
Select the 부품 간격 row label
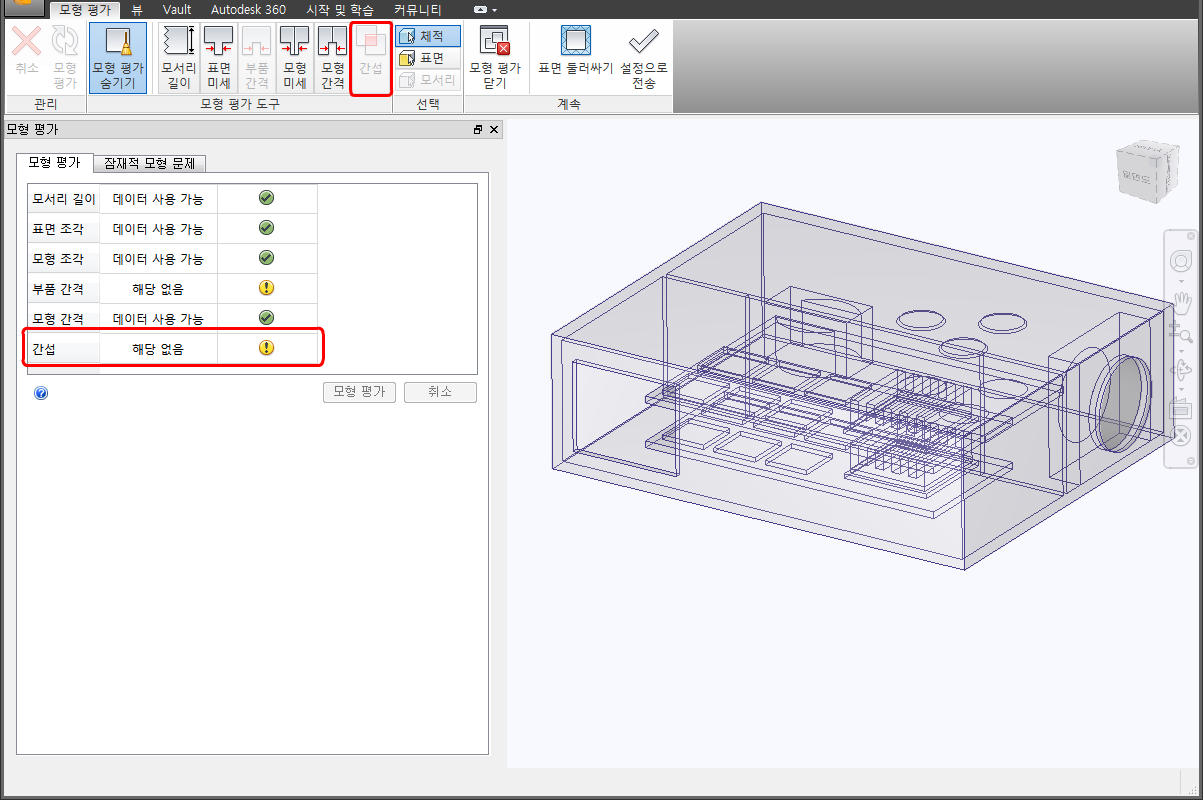coord(63,289)
